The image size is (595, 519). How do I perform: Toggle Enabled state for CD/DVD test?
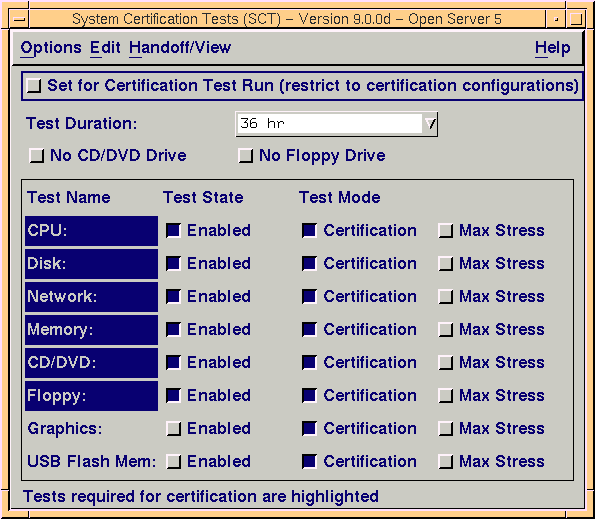coord(173,363)
